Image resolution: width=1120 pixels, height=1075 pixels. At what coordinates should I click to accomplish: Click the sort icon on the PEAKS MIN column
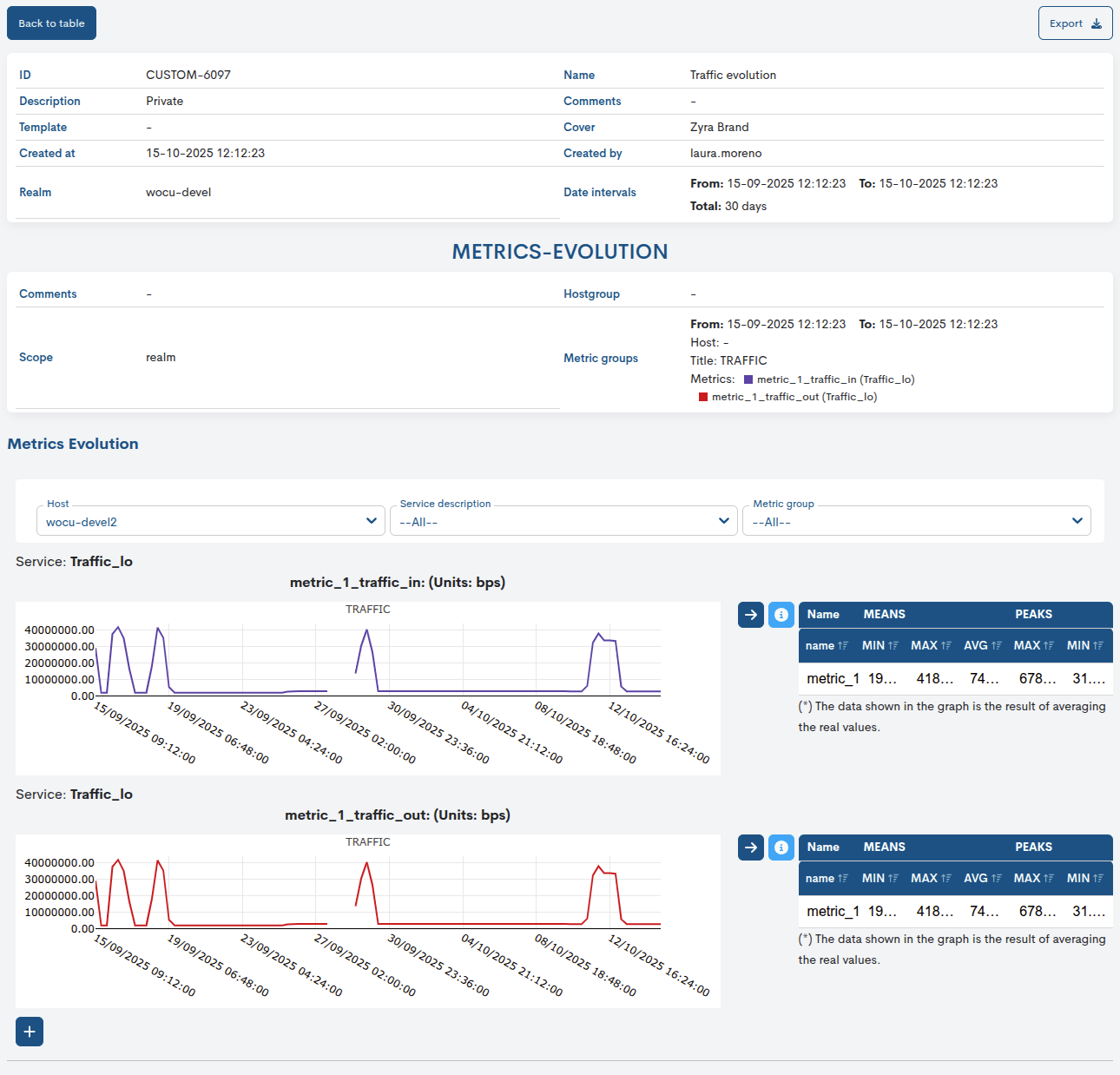pyautogui.click(x=1097, y=645)
